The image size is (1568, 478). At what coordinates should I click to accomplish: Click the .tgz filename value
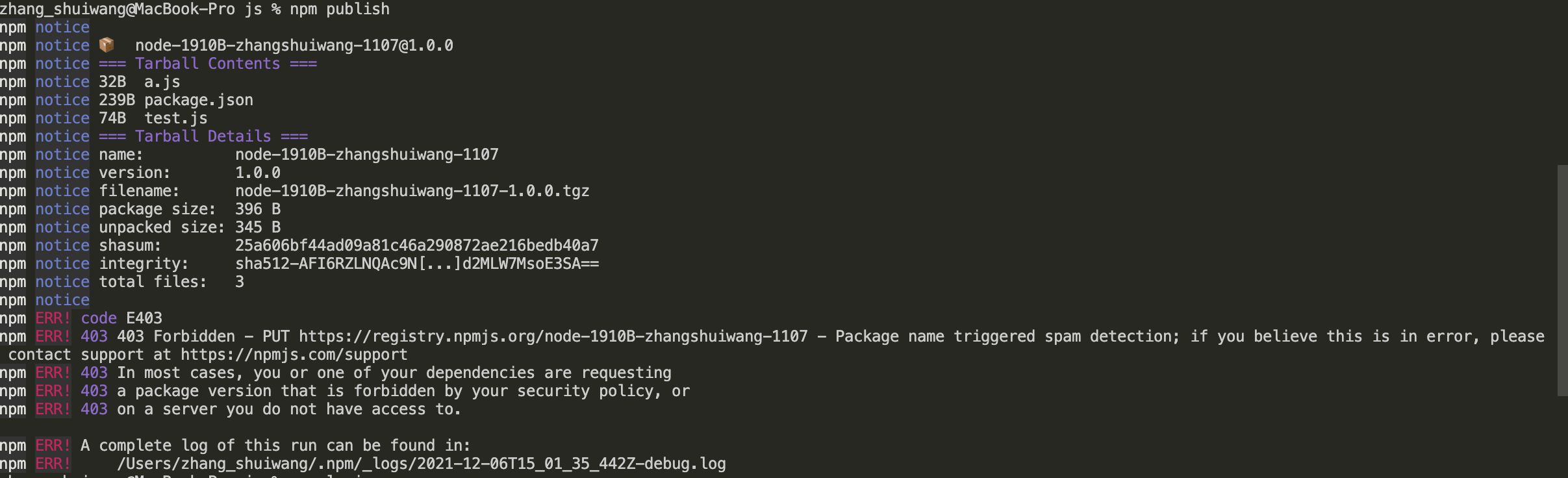[412, 191]
